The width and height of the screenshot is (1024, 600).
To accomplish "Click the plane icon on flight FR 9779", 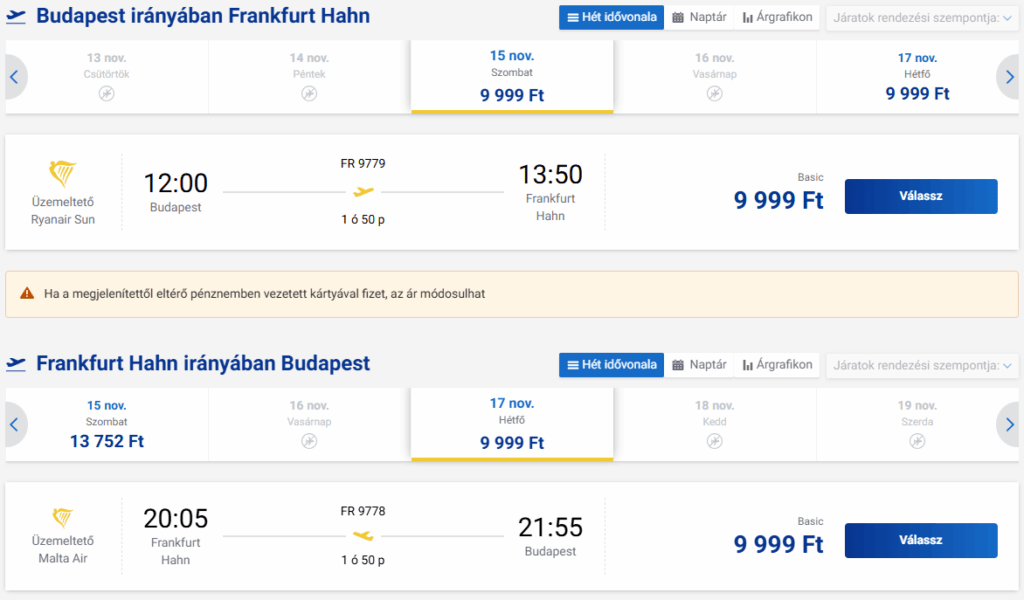I will [363, 191].
